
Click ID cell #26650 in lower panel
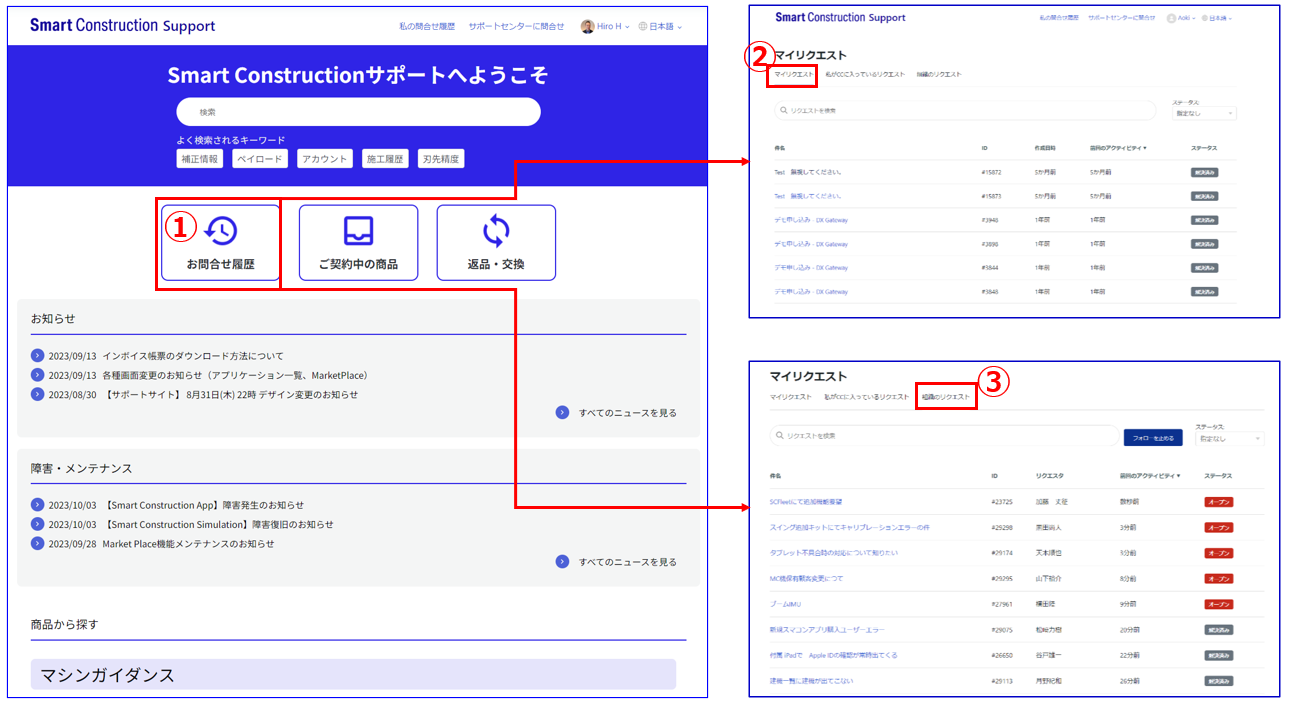pyautogui.click(x=1002, y=656)
